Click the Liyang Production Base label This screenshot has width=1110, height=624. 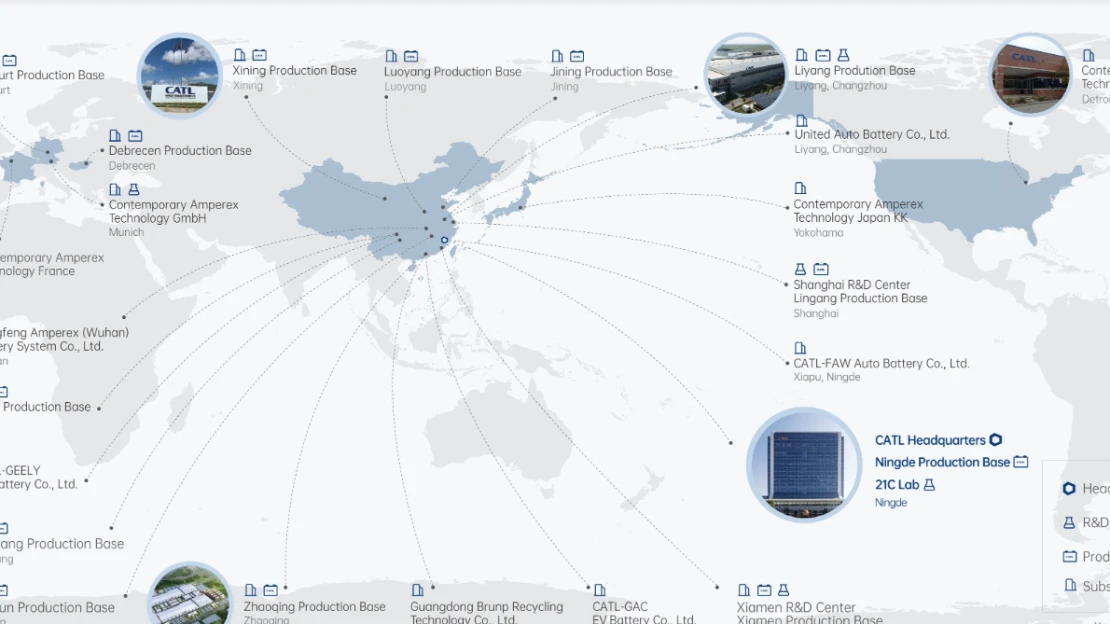[854, 71]
